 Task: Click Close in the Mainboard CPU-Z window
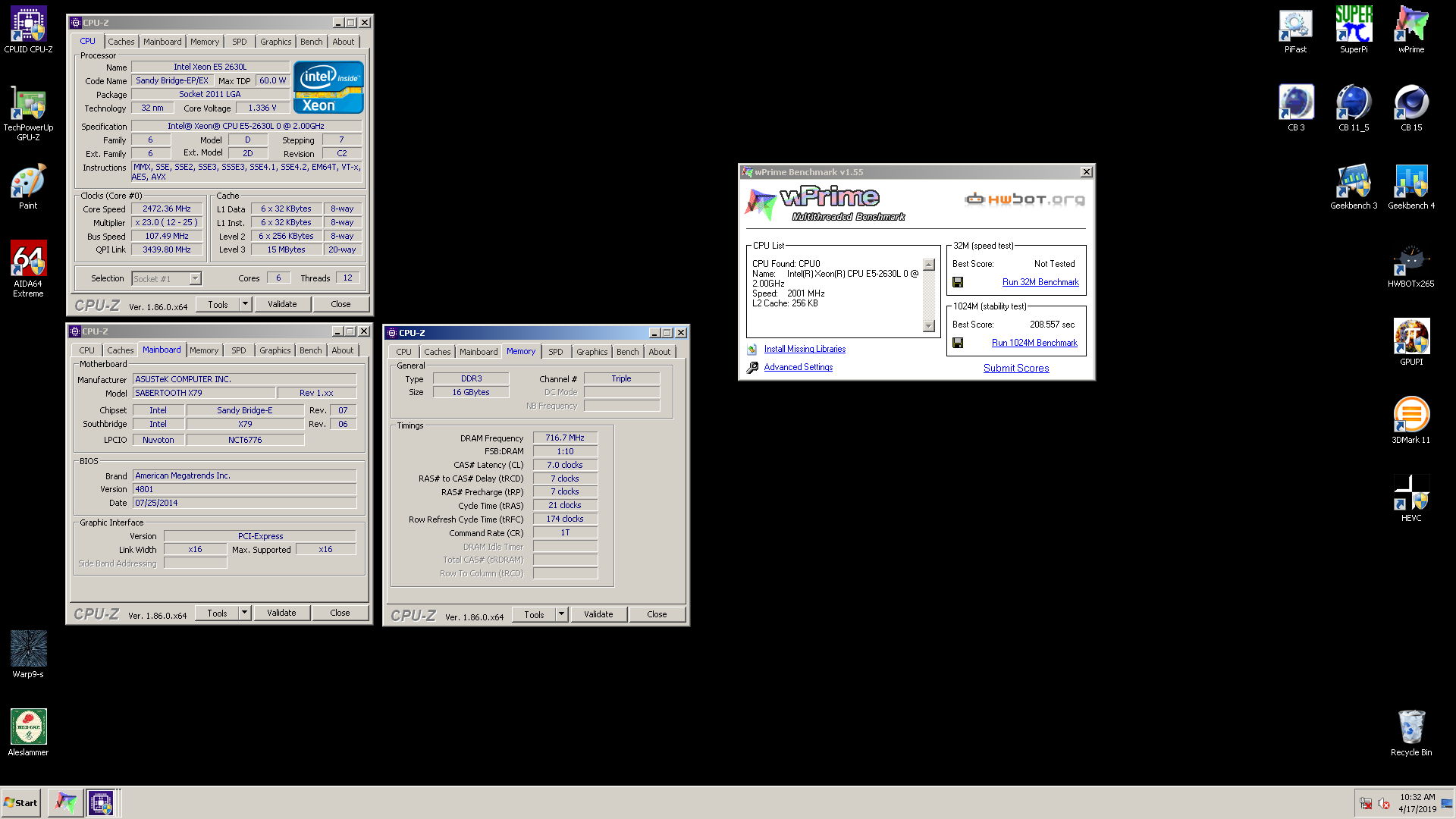[340, 613]
